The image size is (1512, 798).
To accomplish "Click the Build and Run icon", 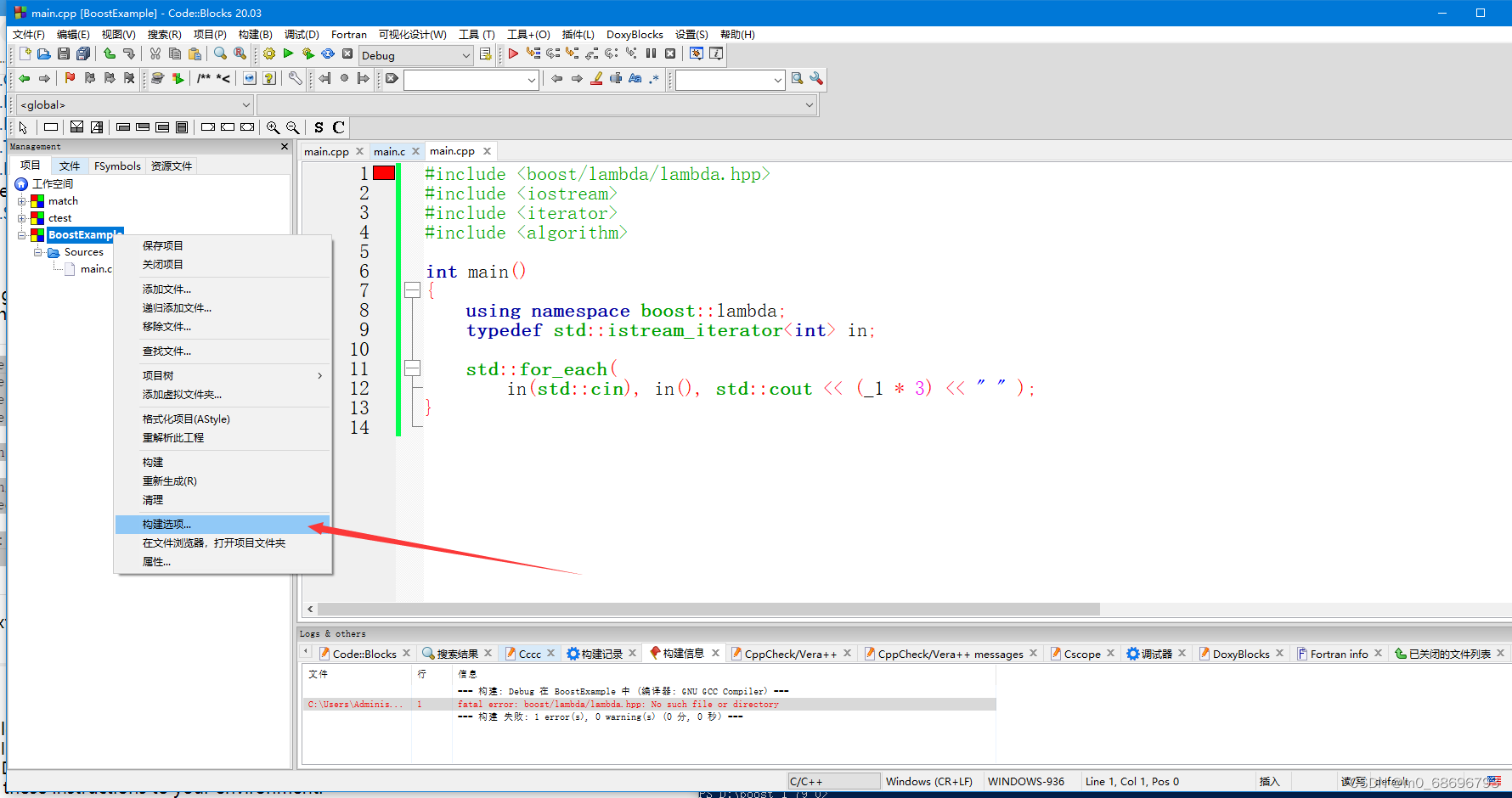I will pyautogui.click(x=307, y=53).
